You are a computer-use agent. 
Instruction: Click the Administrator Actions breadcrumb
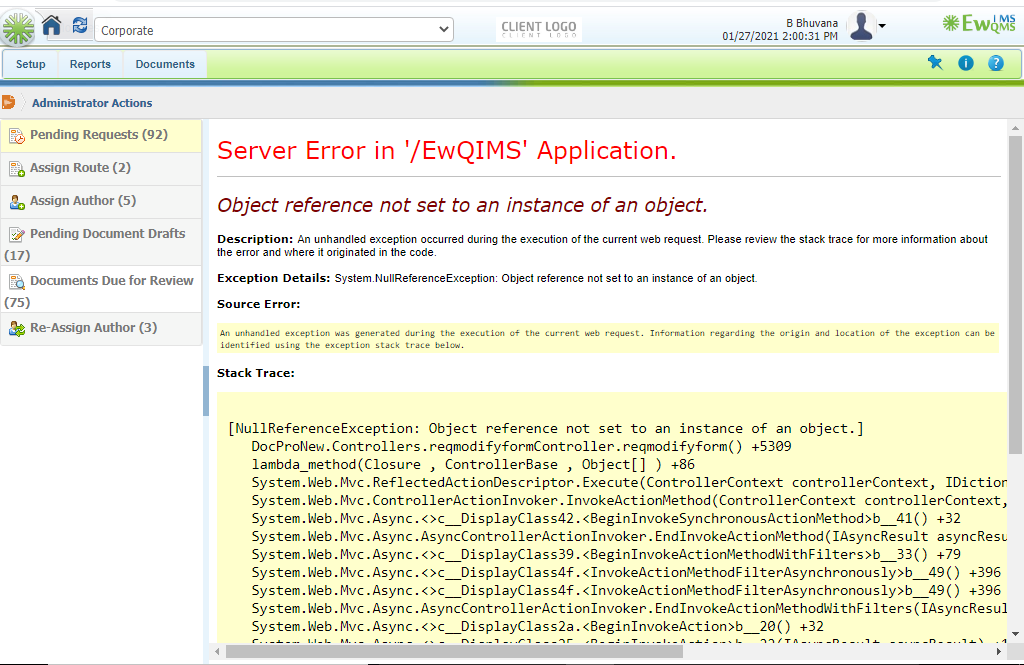(x=92, y=103)
